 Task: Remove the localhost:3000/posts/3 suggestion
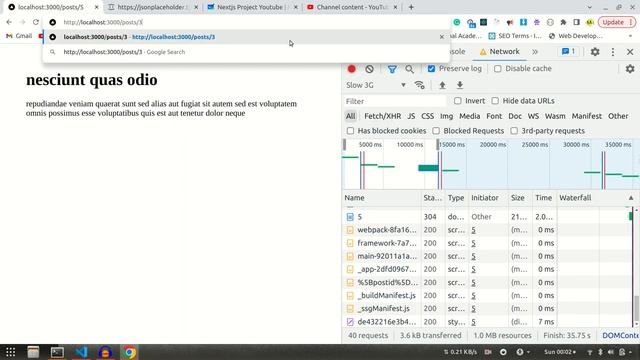[442, 37]
